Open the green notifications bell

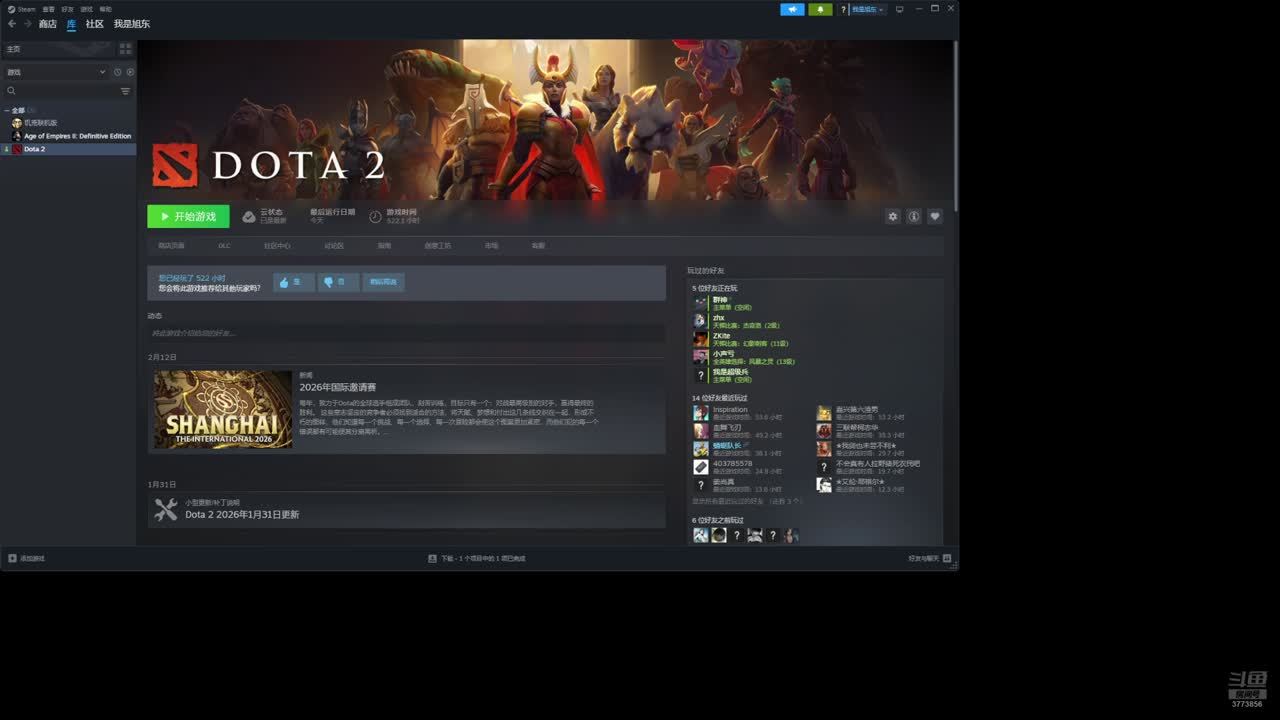(821, 9)
